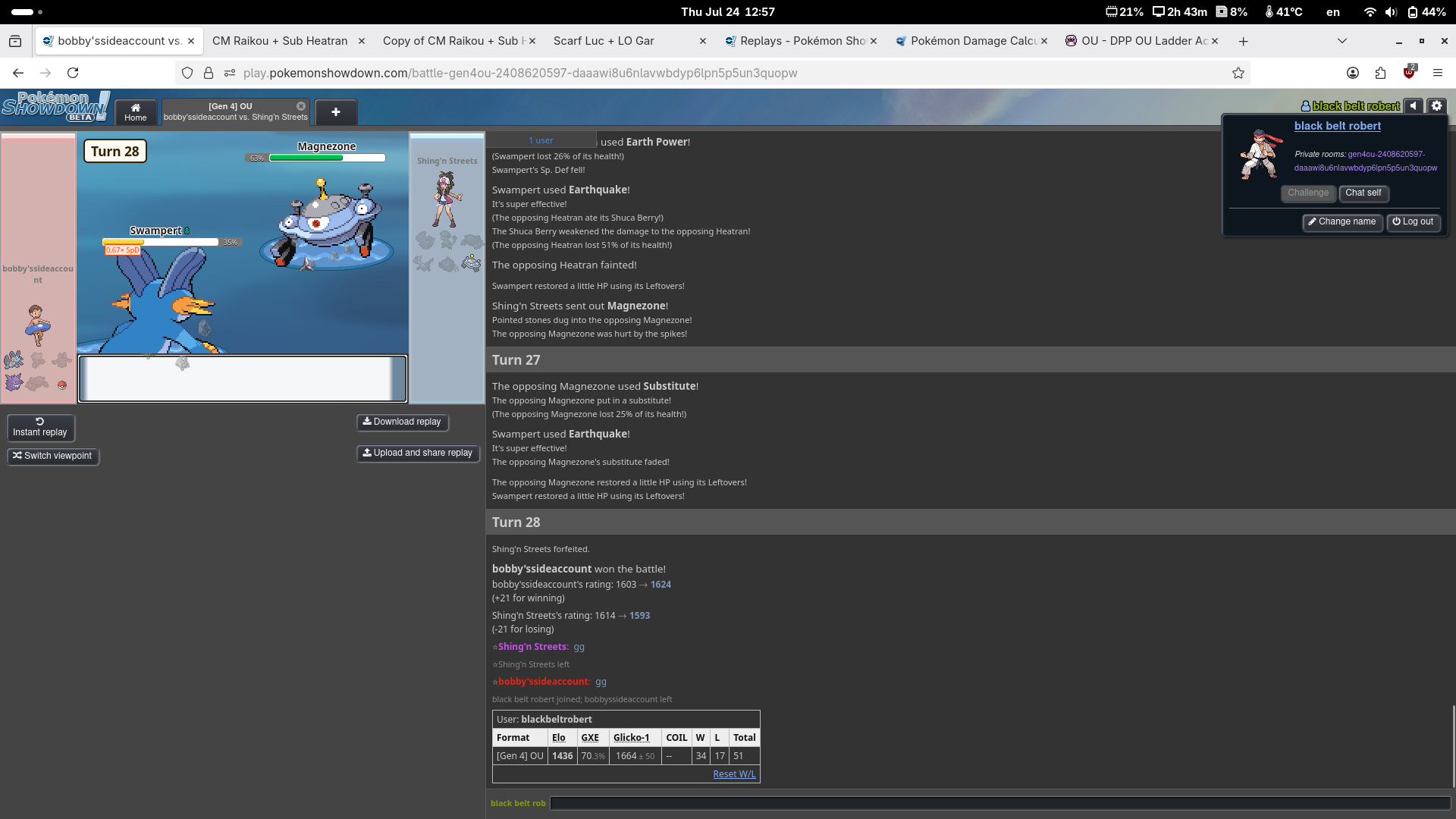
Task: Click the battery 44% indicator
Action: (1427, 12)
